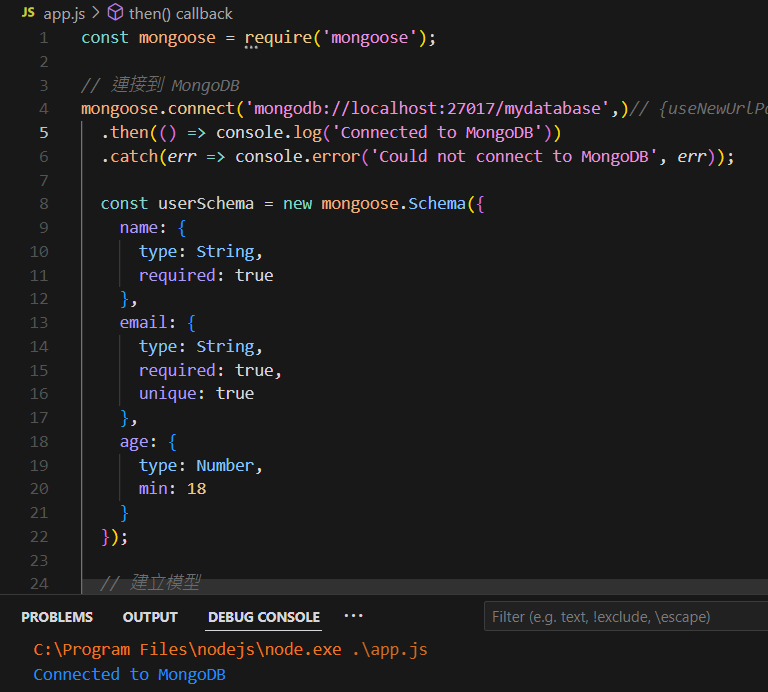Click the JS file icon in breadcrumb
The width and height of the screenshot is (768, 692).
28,13
